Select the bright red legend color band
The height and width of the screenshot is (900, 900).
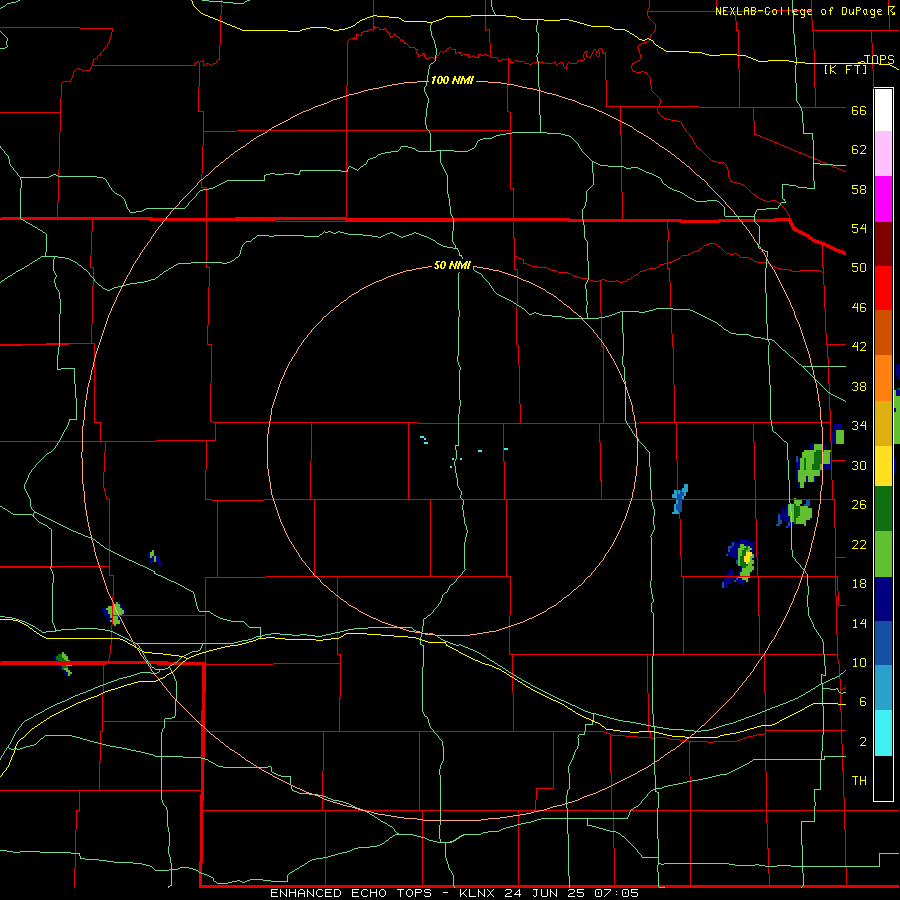tap(883, 288)
